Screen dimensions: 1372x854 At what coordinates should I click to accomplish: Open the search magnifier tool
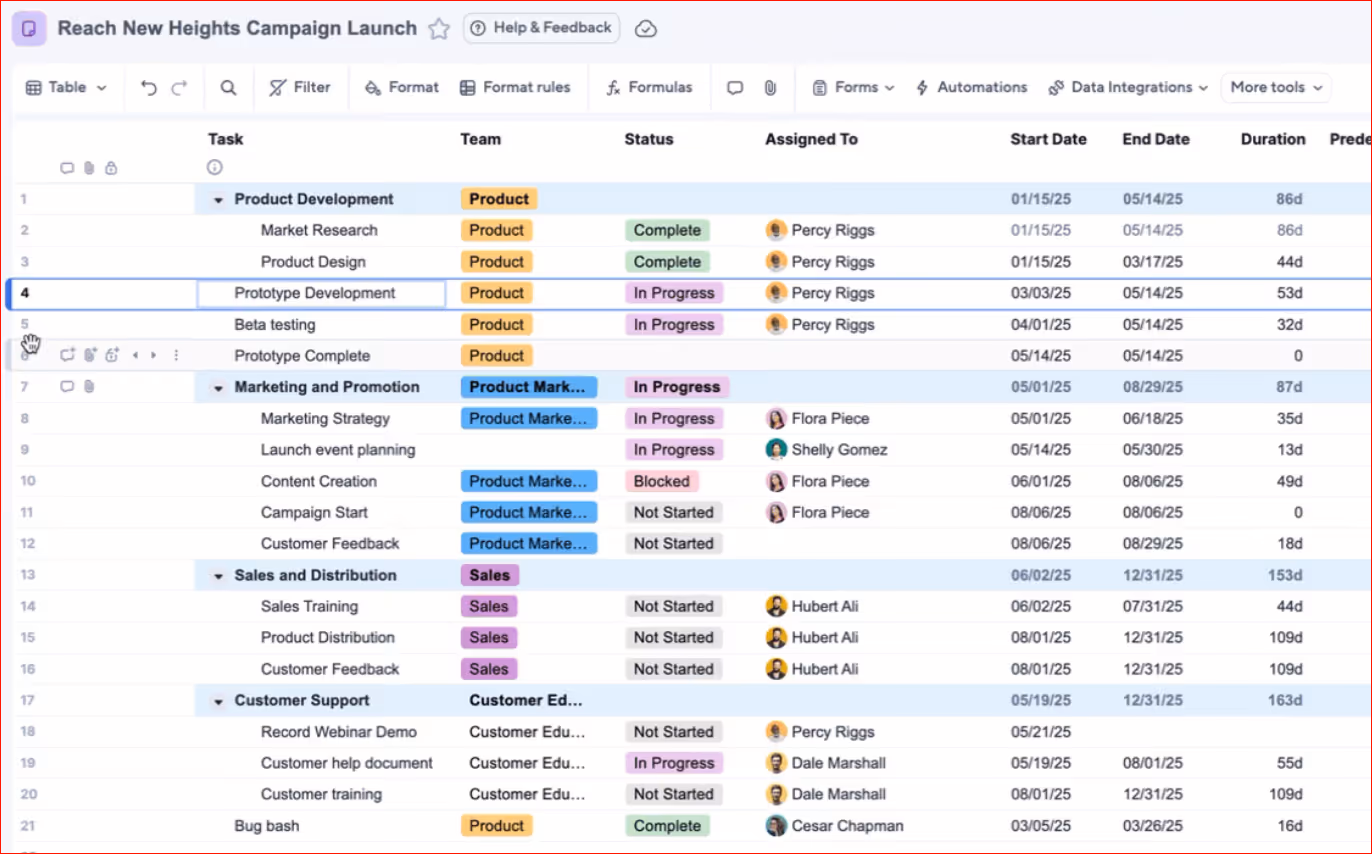pos(229,88)
